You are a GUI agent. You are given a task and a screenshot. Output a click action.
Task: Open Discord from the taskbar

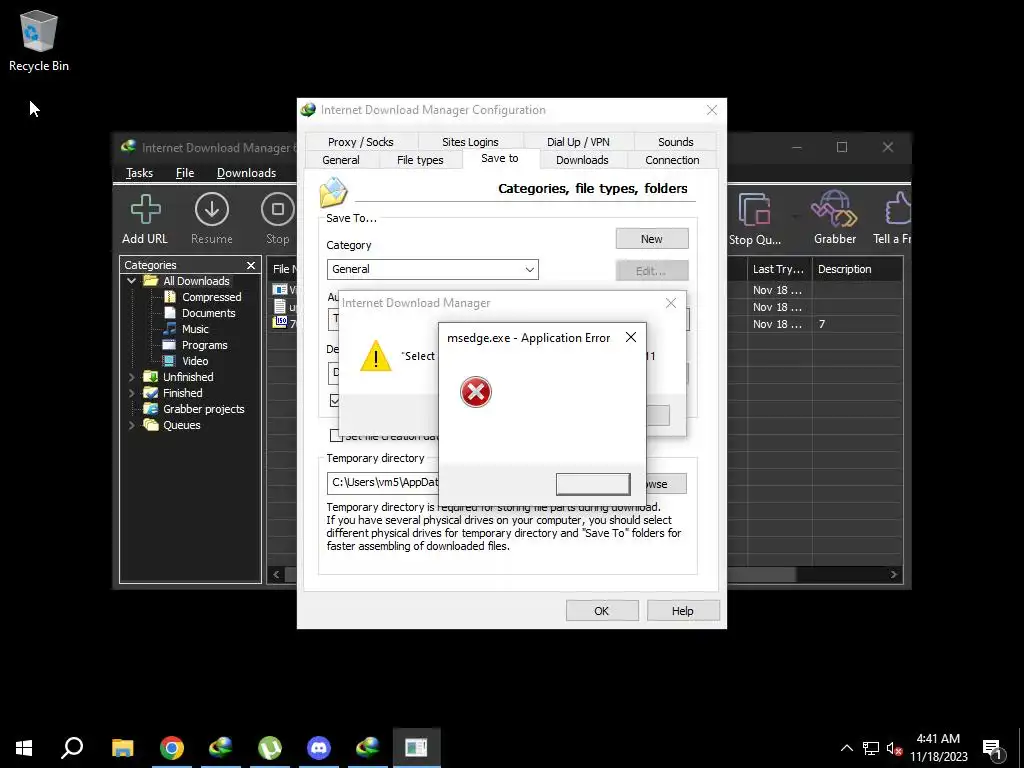[319, 748]
